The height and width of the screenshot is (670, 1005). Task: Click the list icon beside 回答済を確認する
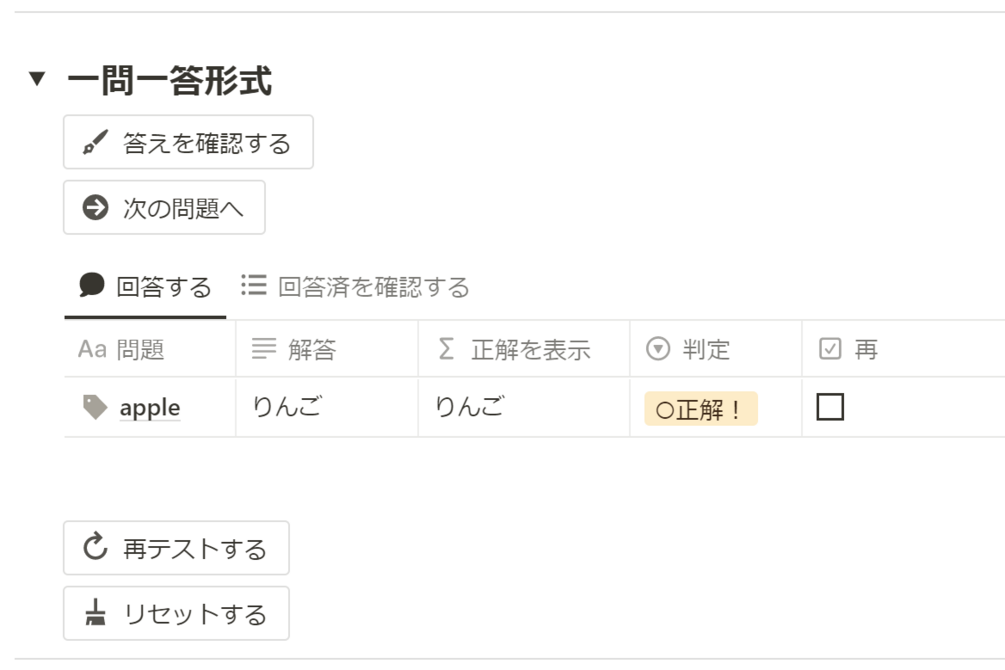point(254,287)
